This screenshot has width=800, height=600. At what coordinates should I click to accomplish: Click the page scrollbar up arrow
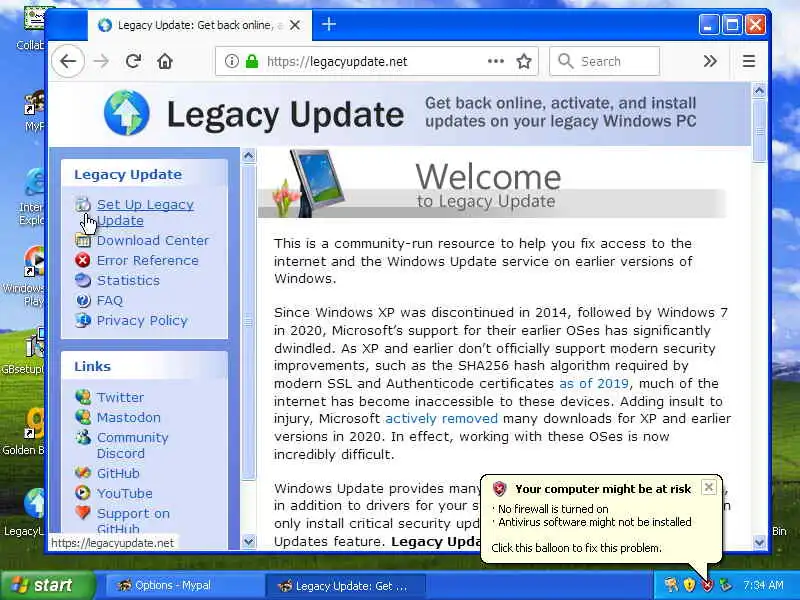(x=759, y=91)
